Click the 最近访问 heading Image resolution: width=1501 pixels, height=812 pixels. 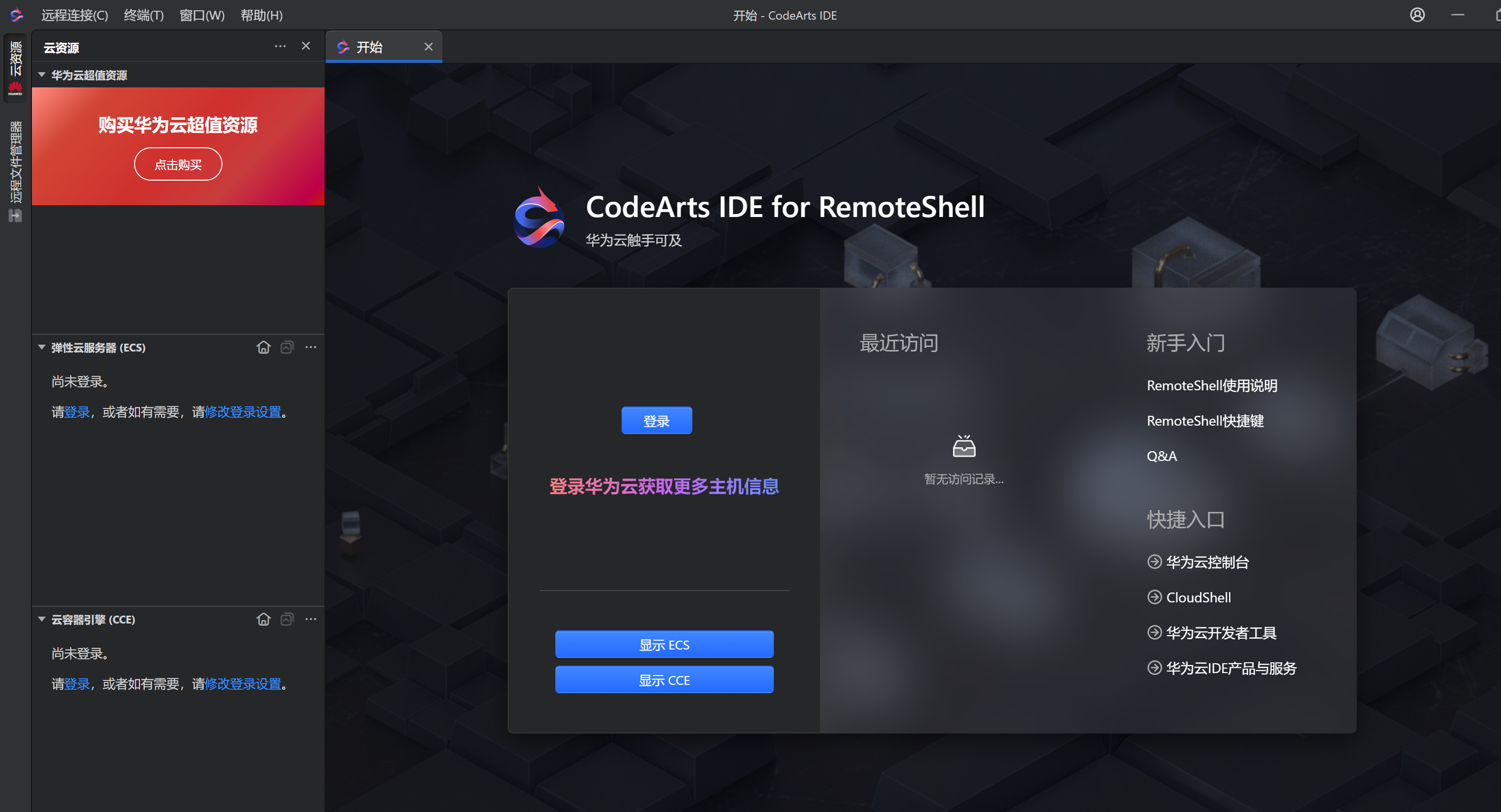coord(899,343)
